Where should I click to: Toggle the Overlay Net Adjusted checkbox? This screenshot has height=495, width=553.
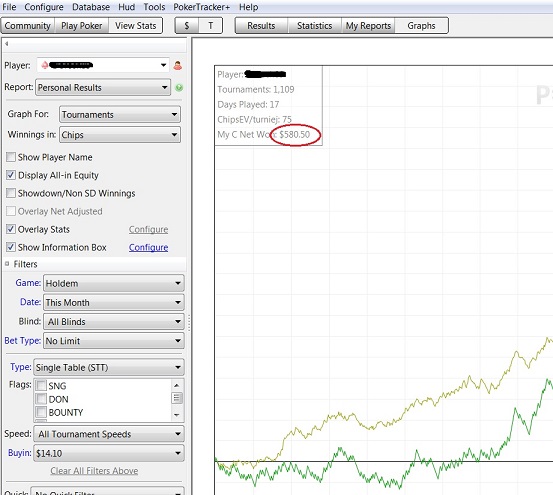pos(11,211)
